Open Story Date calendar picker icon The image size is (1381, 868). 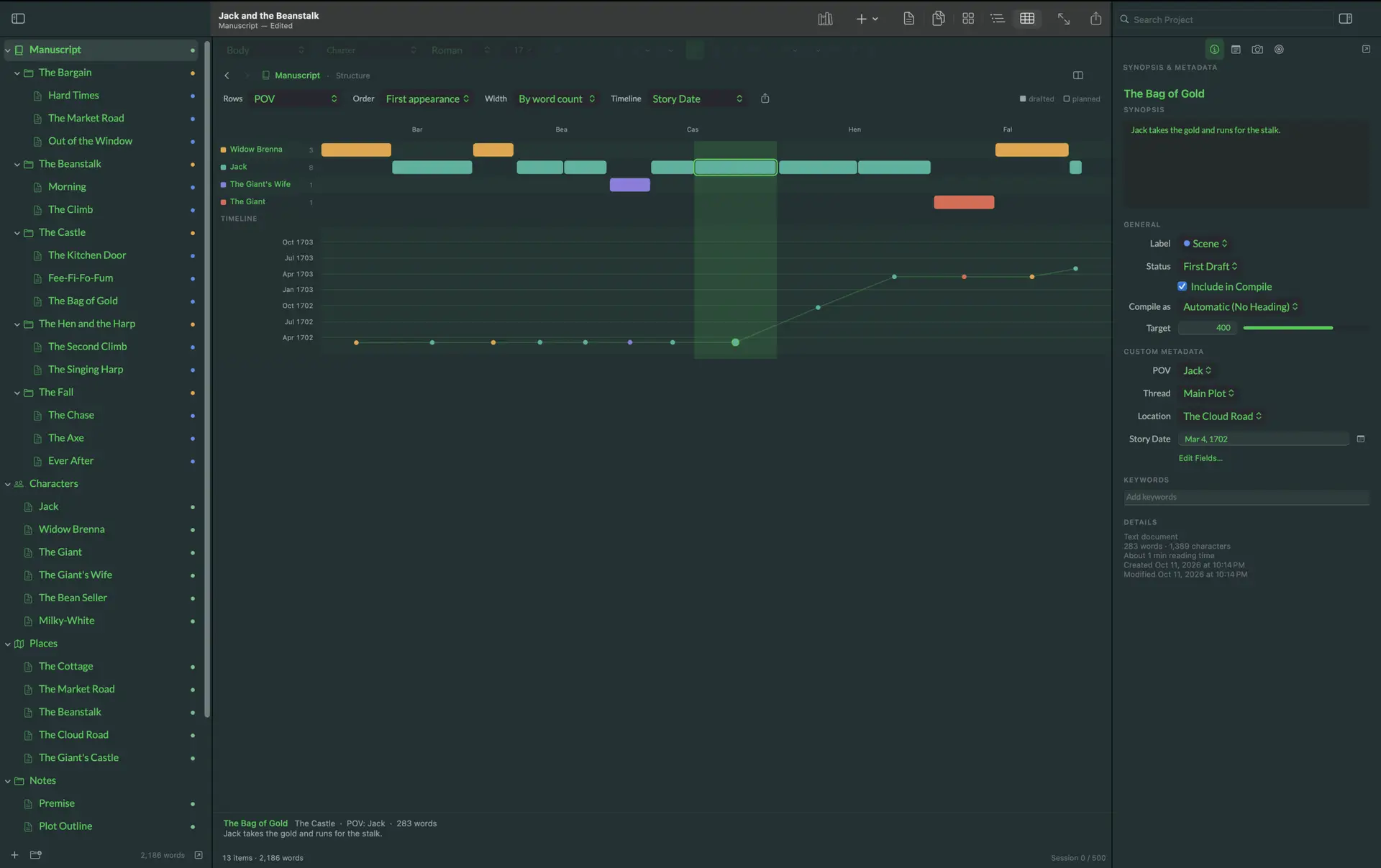click(1360, 439)
